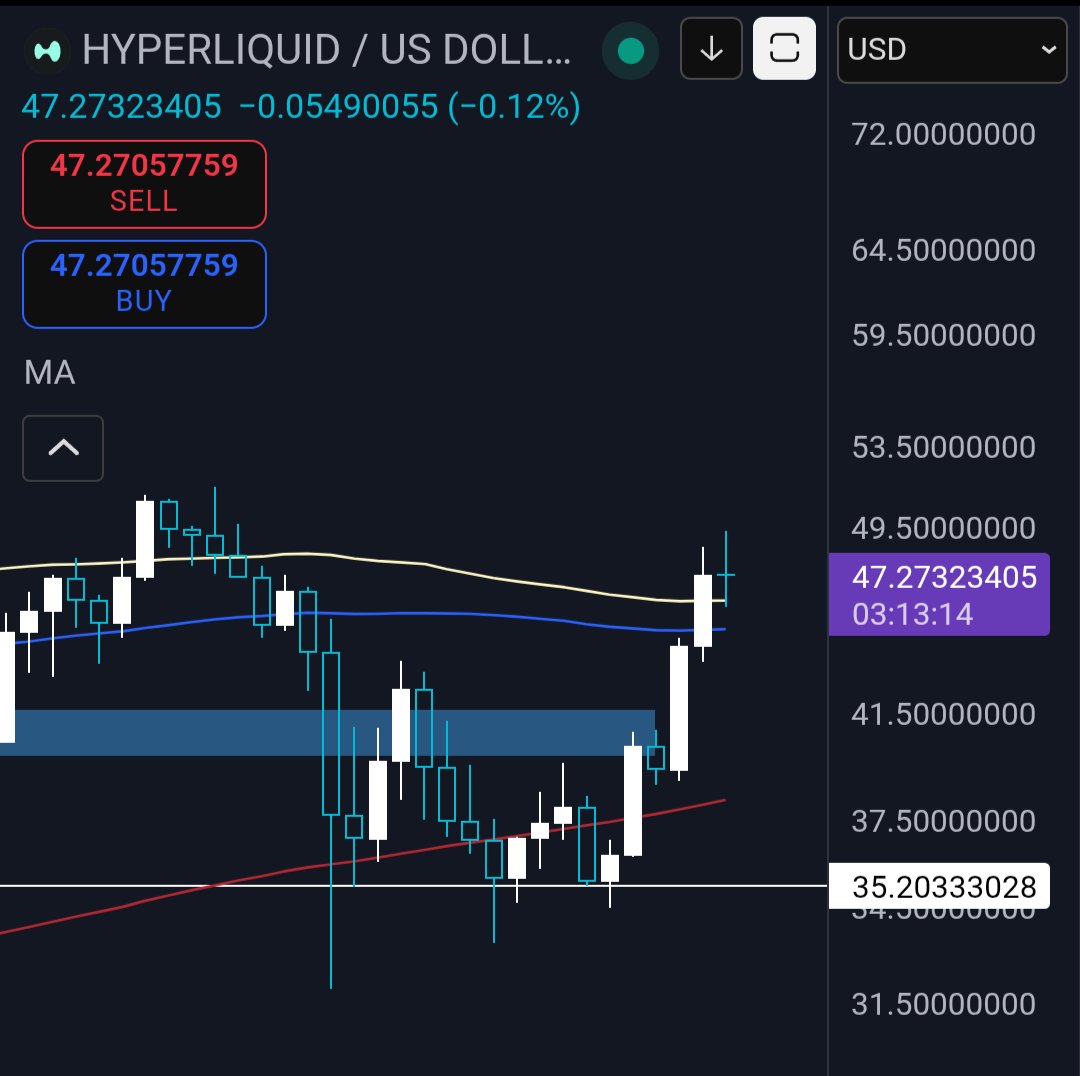Click the 41.50000000 price axis label
The image size is (1080, 1076).
click(x=943, y=714)
